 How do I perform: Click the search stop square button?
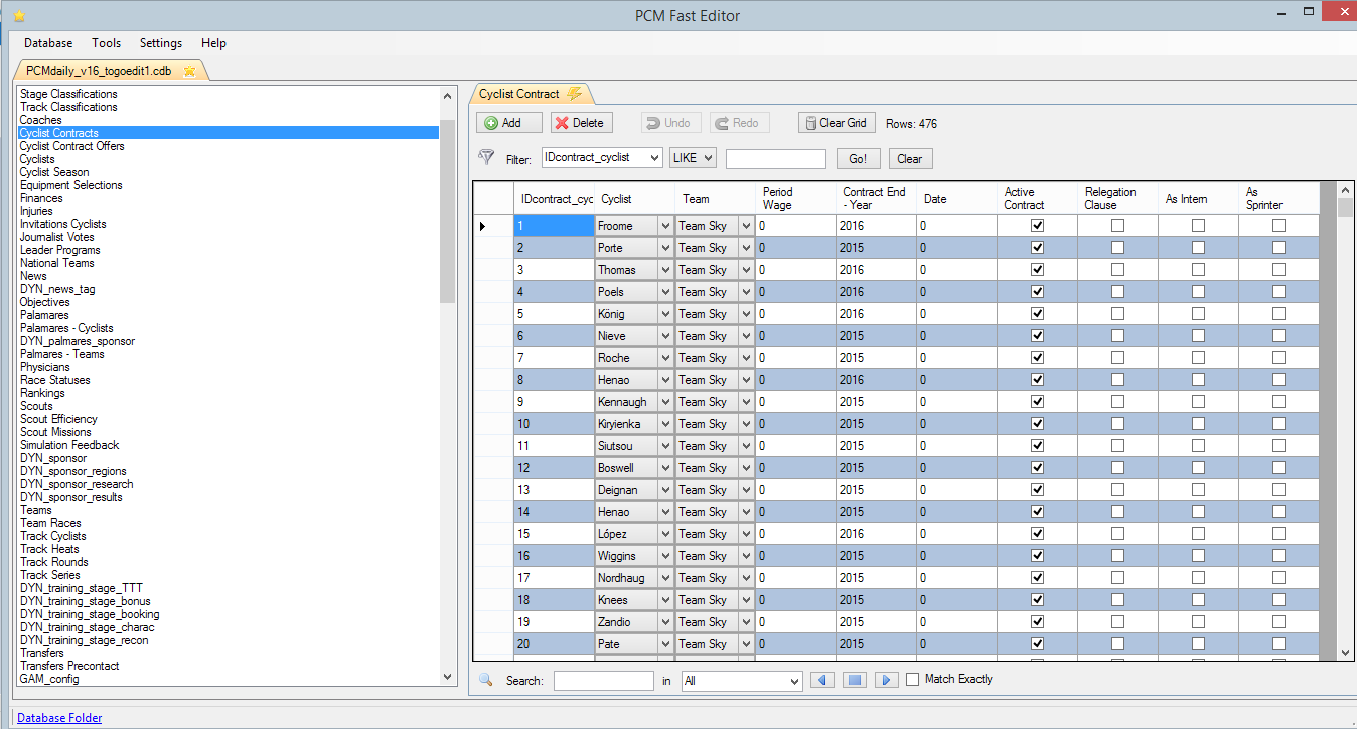(854, 680)
